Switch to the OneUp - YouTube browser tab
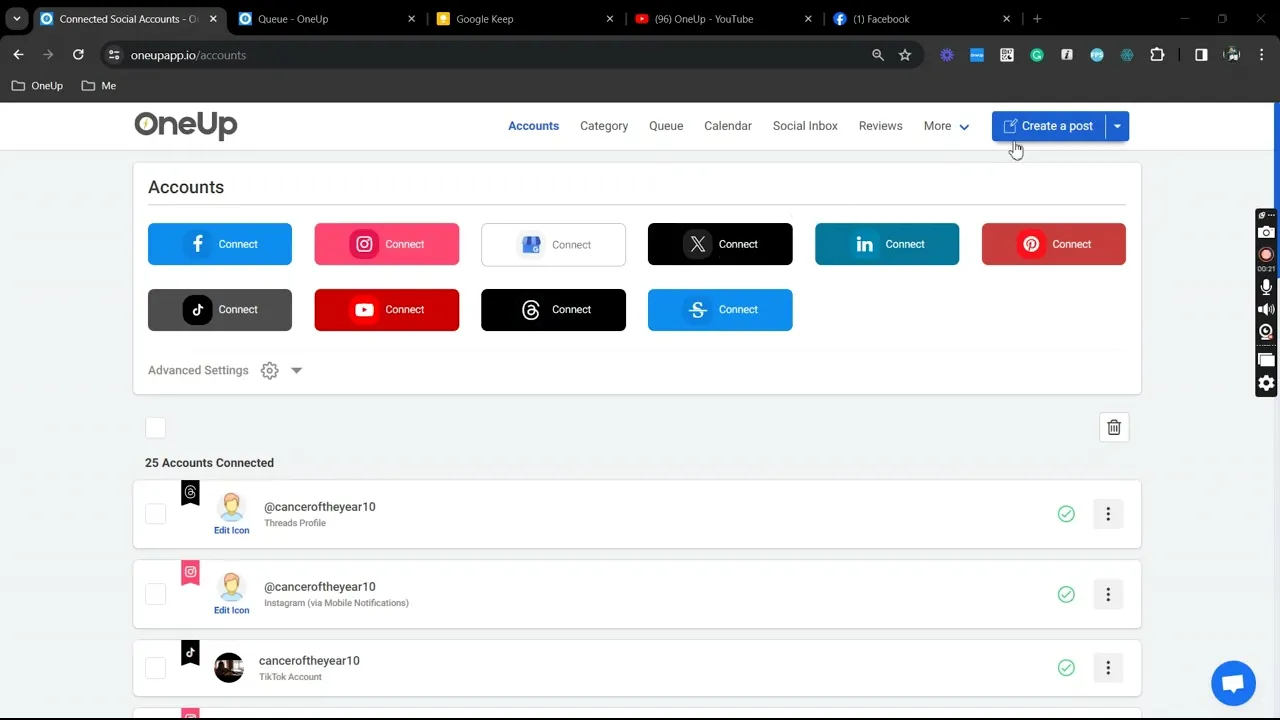Viewport: 1280px width, 720px height. (x=724, y=19)
